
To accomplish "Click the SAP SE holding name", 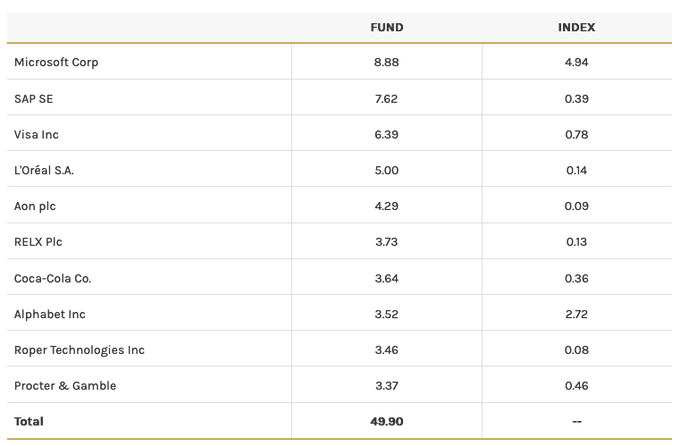I will pos(33,98).
